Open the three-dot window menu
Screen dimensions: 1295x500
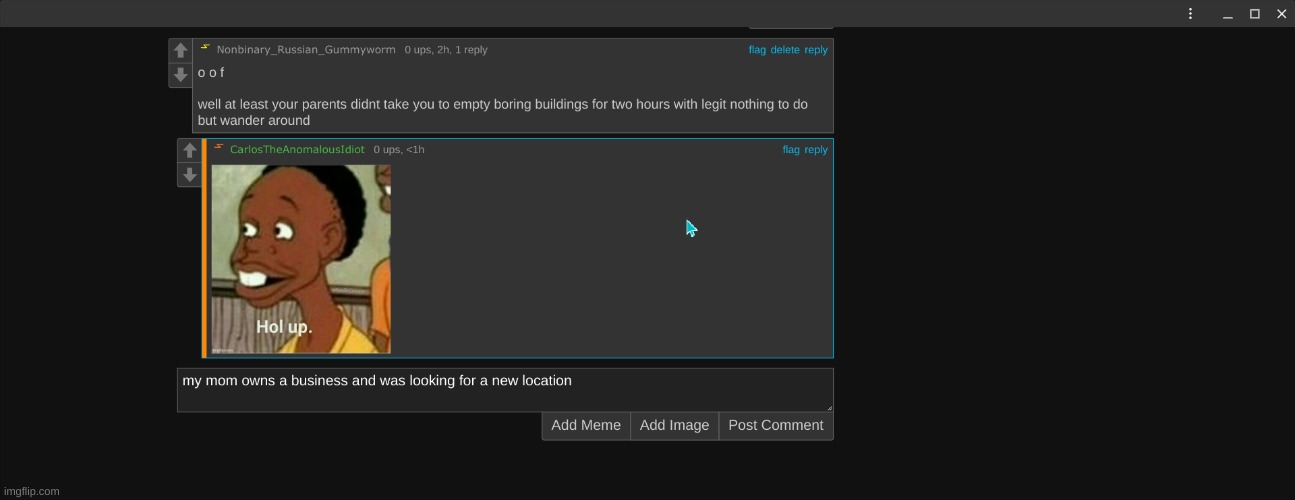click(x=1190, y=14)
